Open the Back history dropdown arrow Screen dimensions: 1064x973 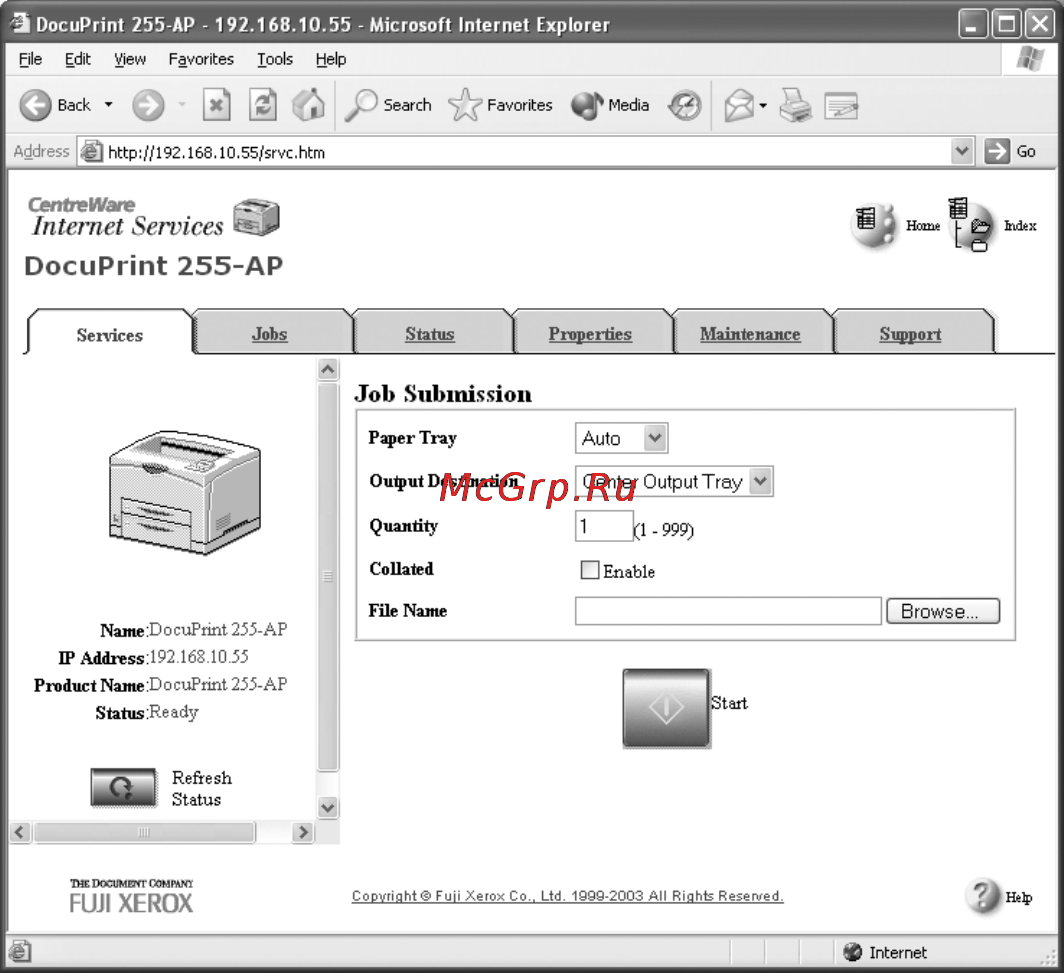tap(109, 105)
